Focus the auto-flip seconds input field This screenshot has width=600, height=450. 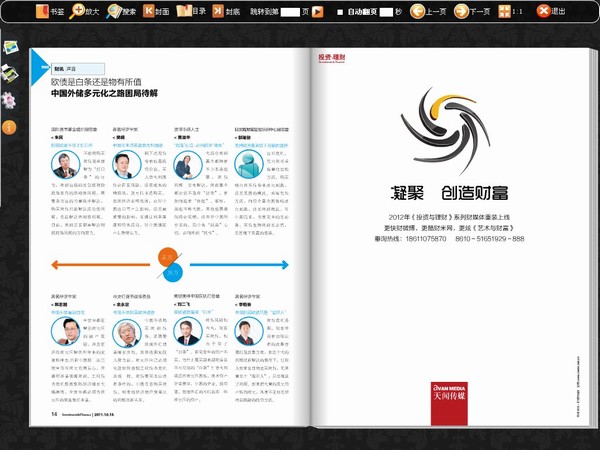point(386,12)
